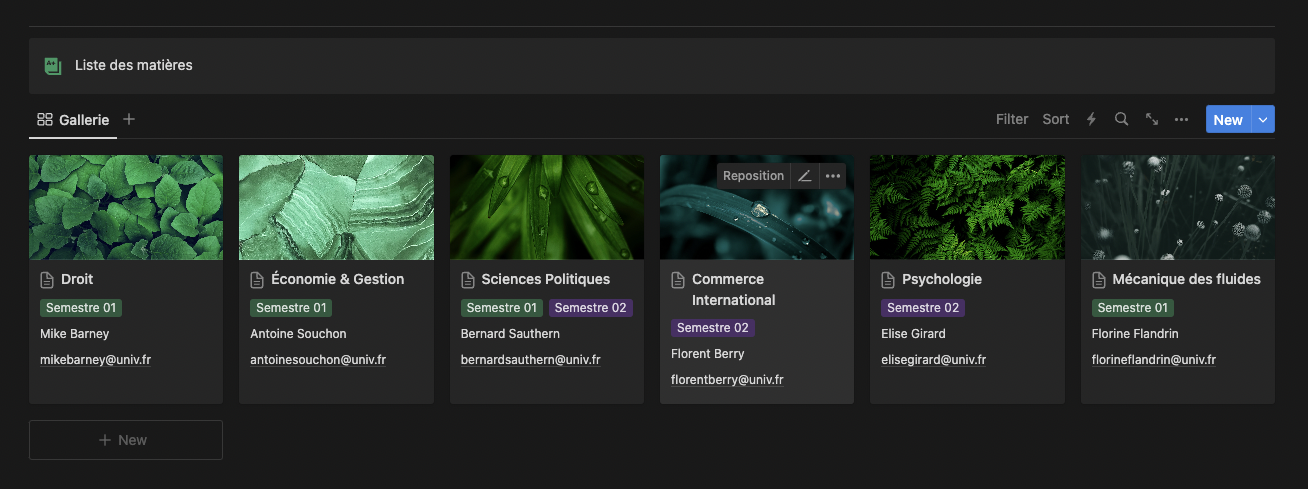This screenshot has height=489, width=1308.
Task: Open the Sort menu
Action: [x=1055, y=119]
